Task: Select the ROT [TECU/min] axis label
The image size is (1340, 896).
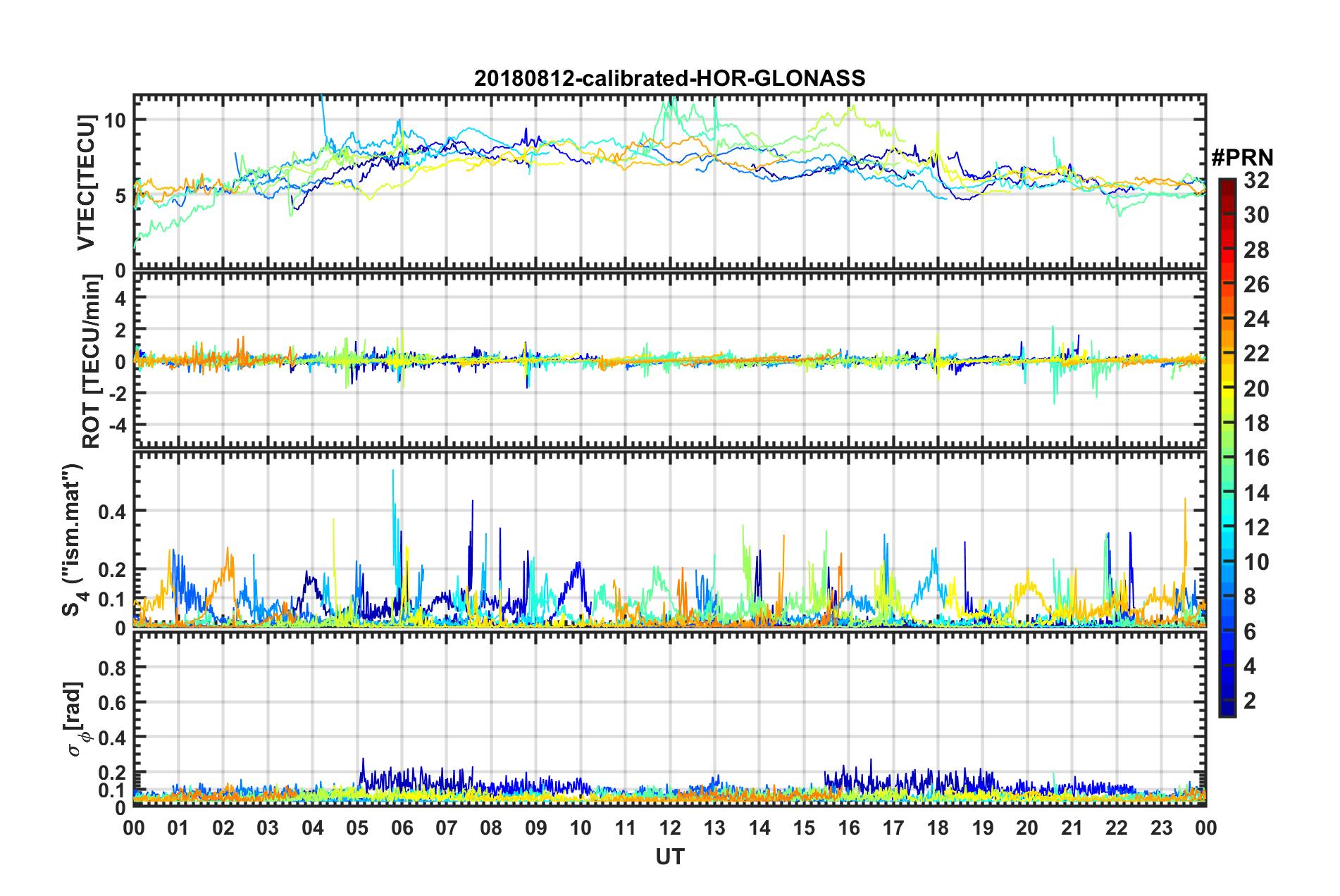Action: (x=92, y=361)
